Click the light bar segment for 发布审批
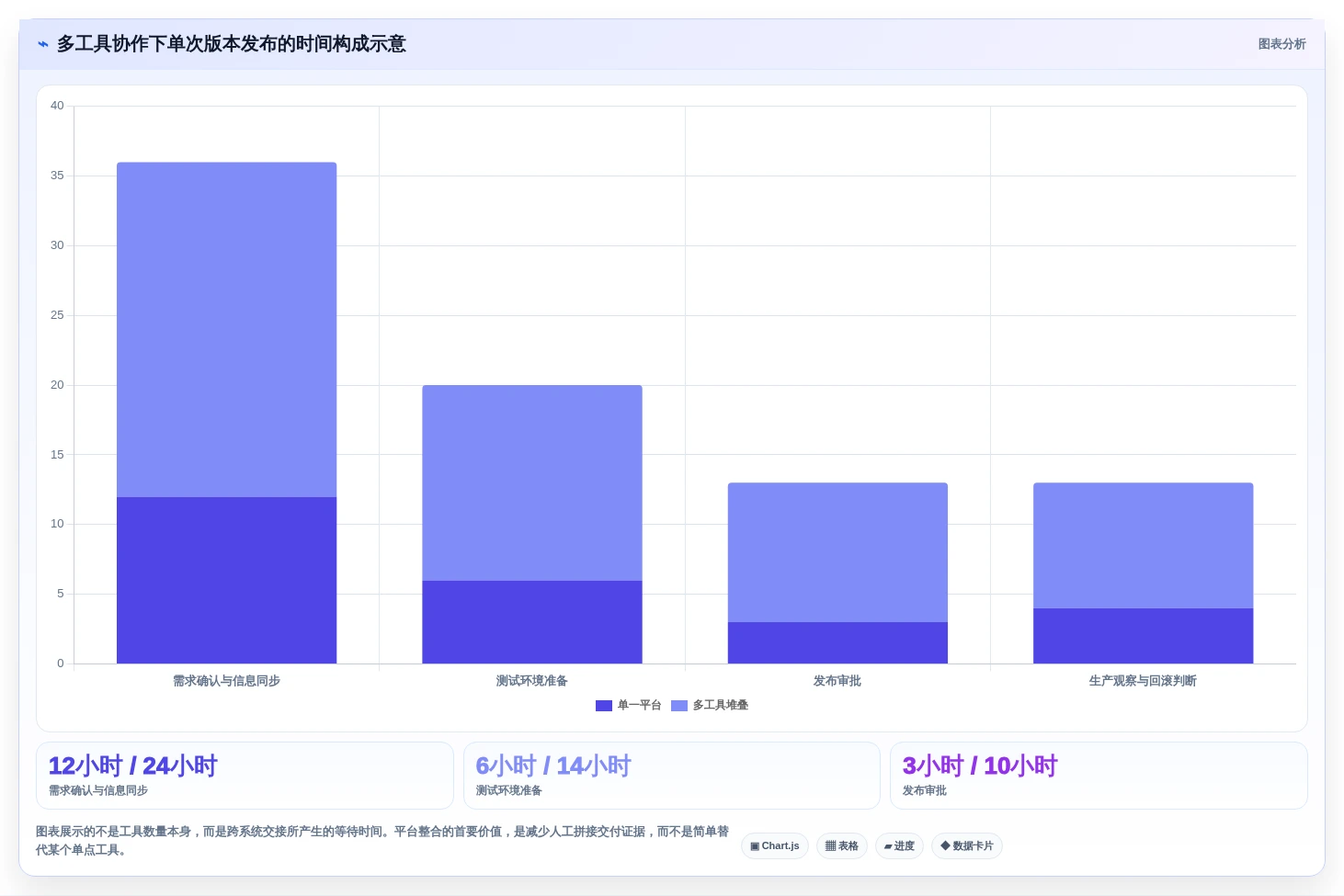Screen dimensions: 1344x896 (837, 552)
